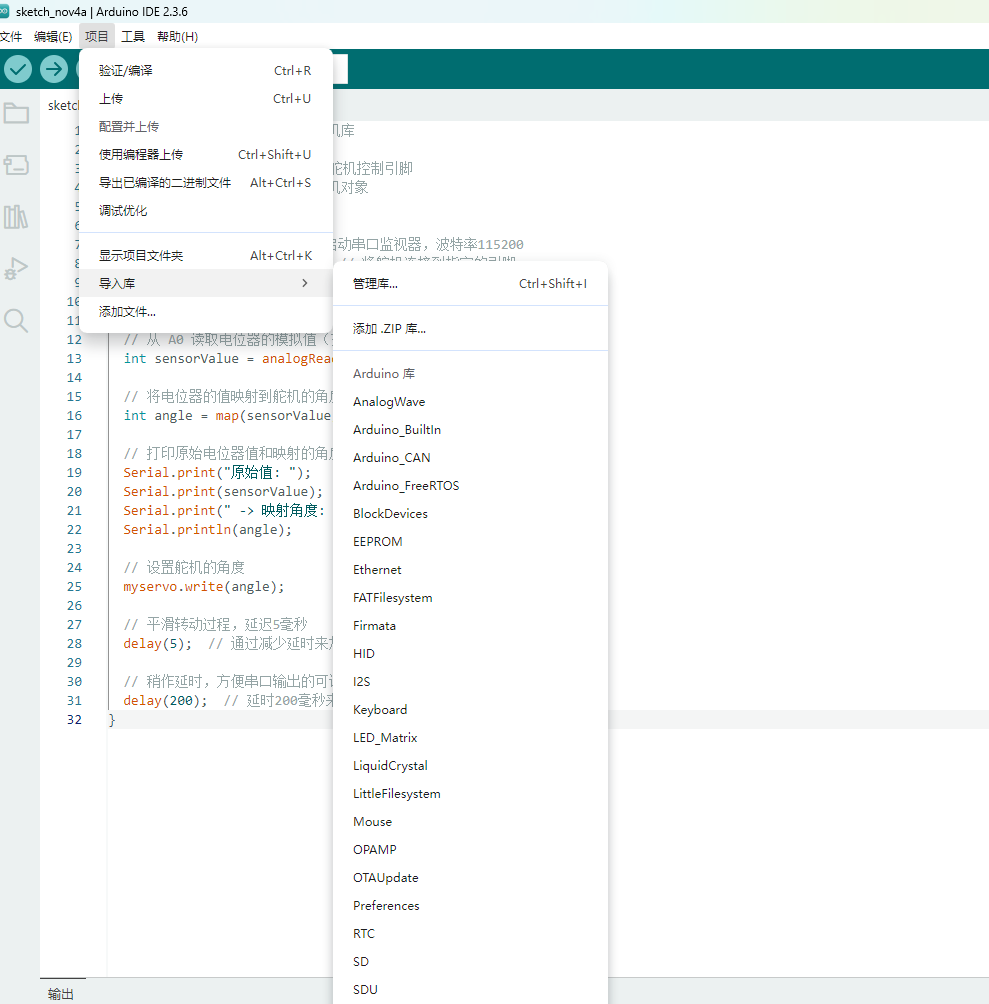Open the Debug sidebar icon
The image size is (989, 1004).
pos(16,268)
